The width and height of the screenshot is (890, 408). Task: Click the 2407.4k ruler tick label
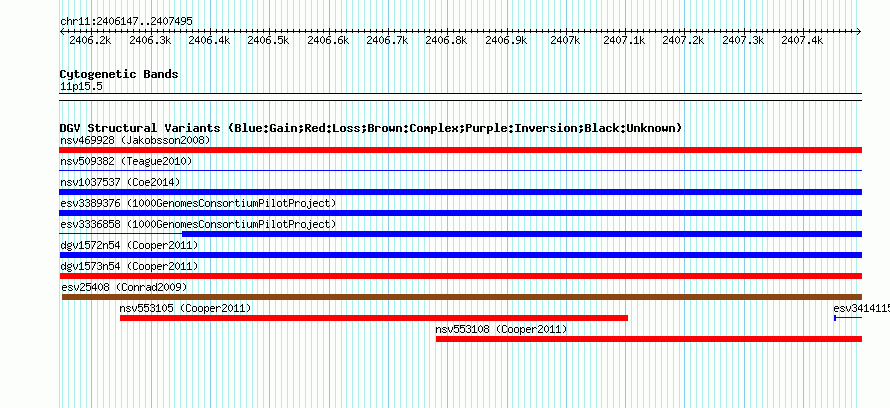[x=802, y=40]
